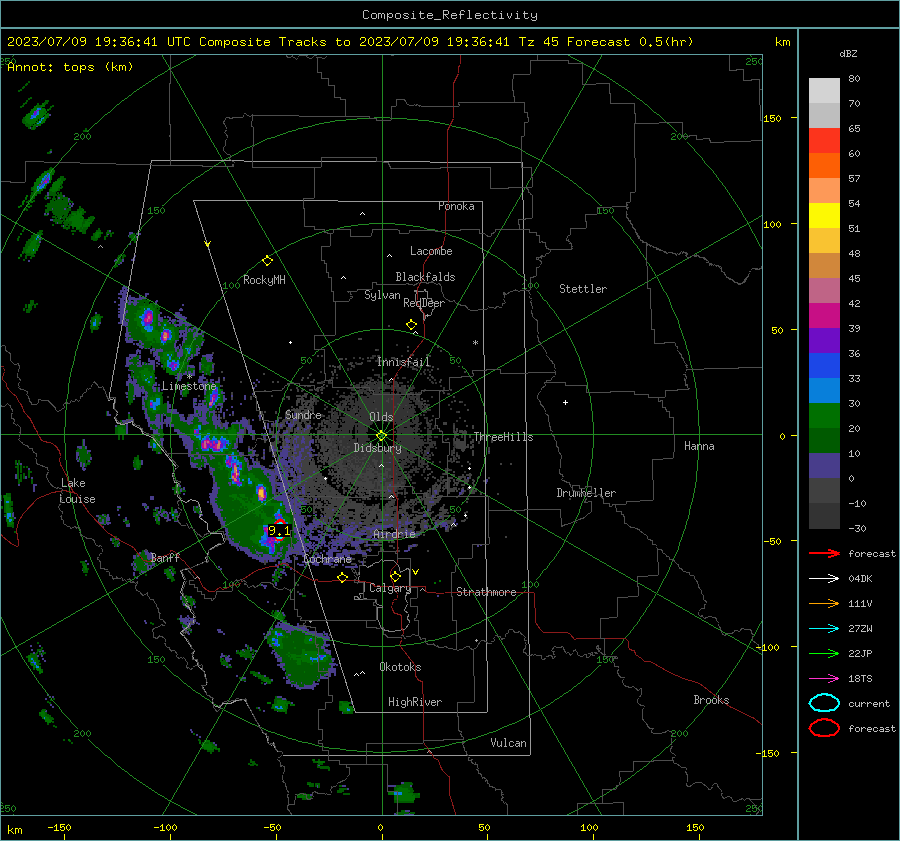Click the 65 dBZ red color swatch
Screen dimensions: 900x841
pos(824,140)
